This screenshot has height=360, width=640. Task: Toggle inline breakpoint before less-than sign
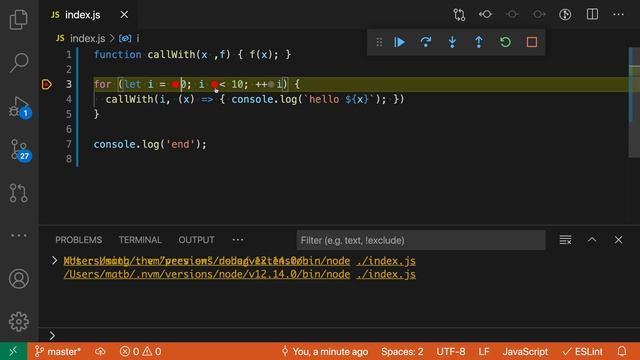click(214, 84)
